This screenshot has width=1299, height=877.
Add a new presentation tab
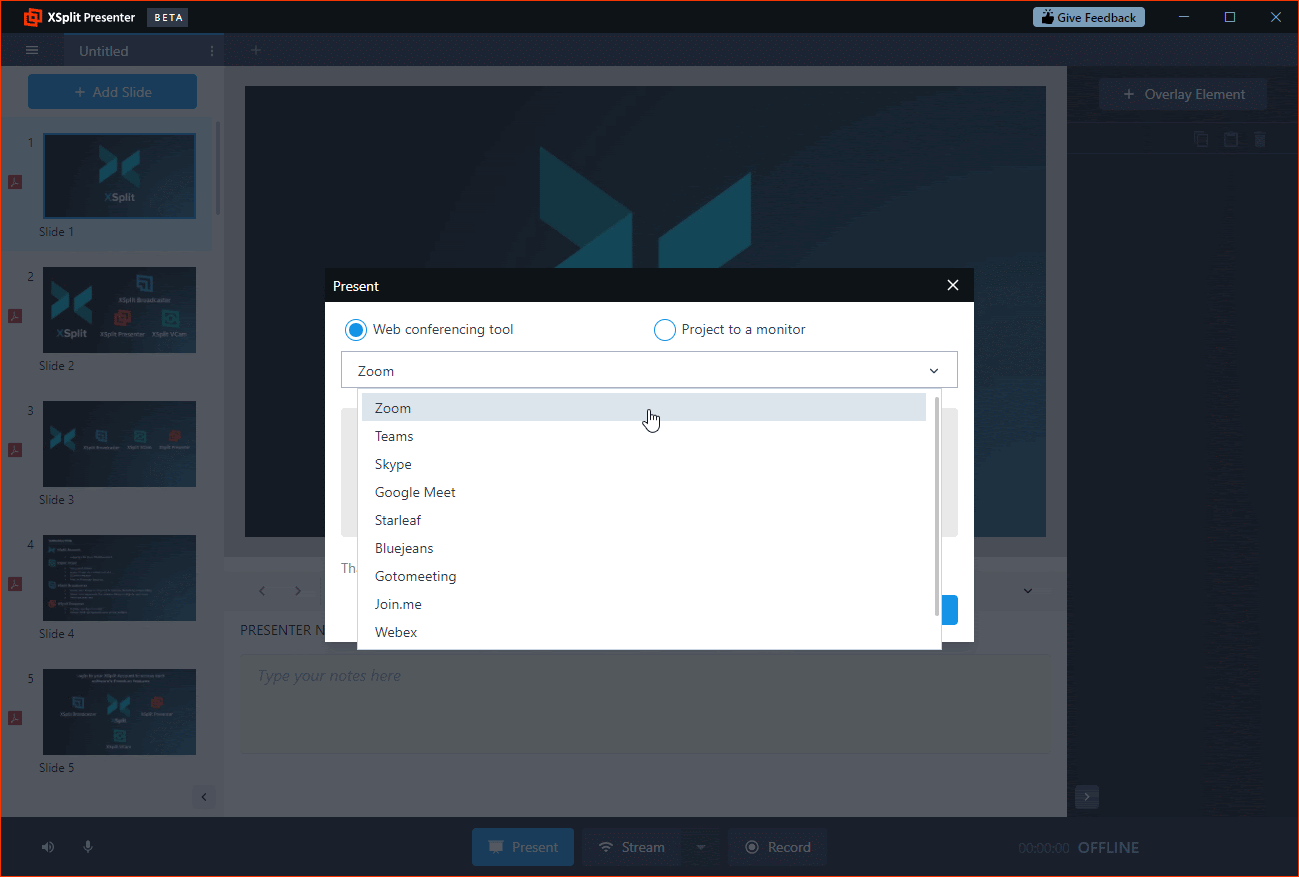[x=255, y=50]
